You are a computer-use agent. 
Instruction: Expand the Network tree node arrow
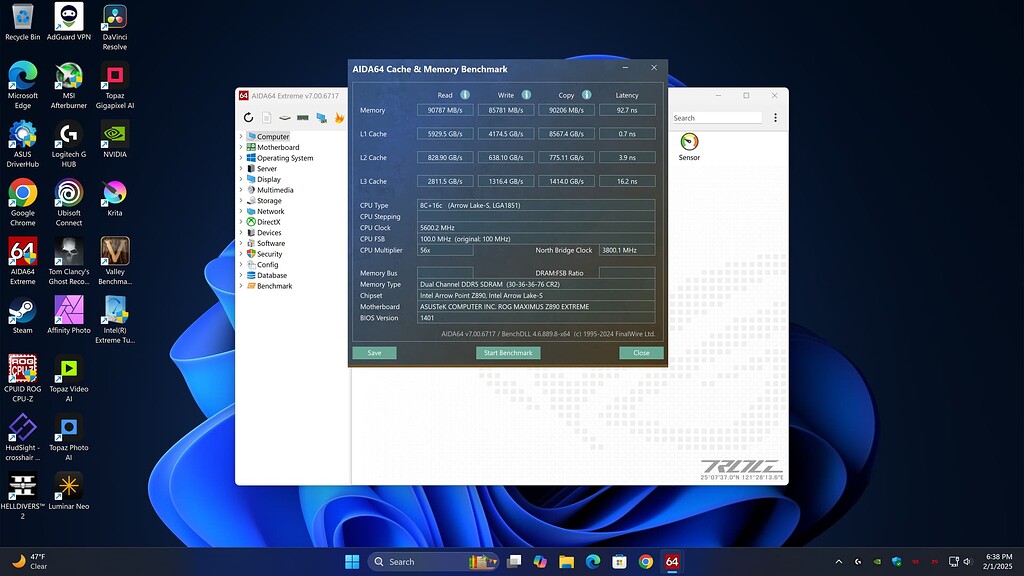(241, 211)
